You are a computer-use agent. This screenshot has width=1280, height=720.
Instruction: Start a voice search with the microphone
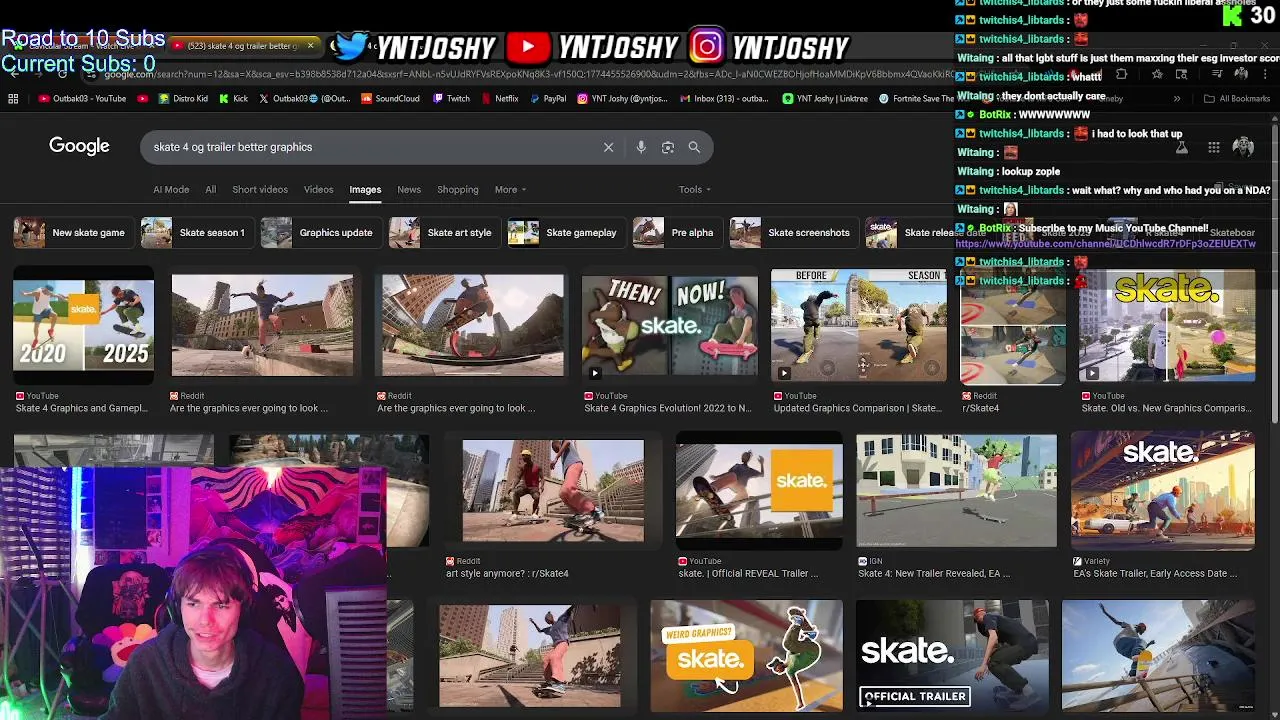tap(641, 147)
